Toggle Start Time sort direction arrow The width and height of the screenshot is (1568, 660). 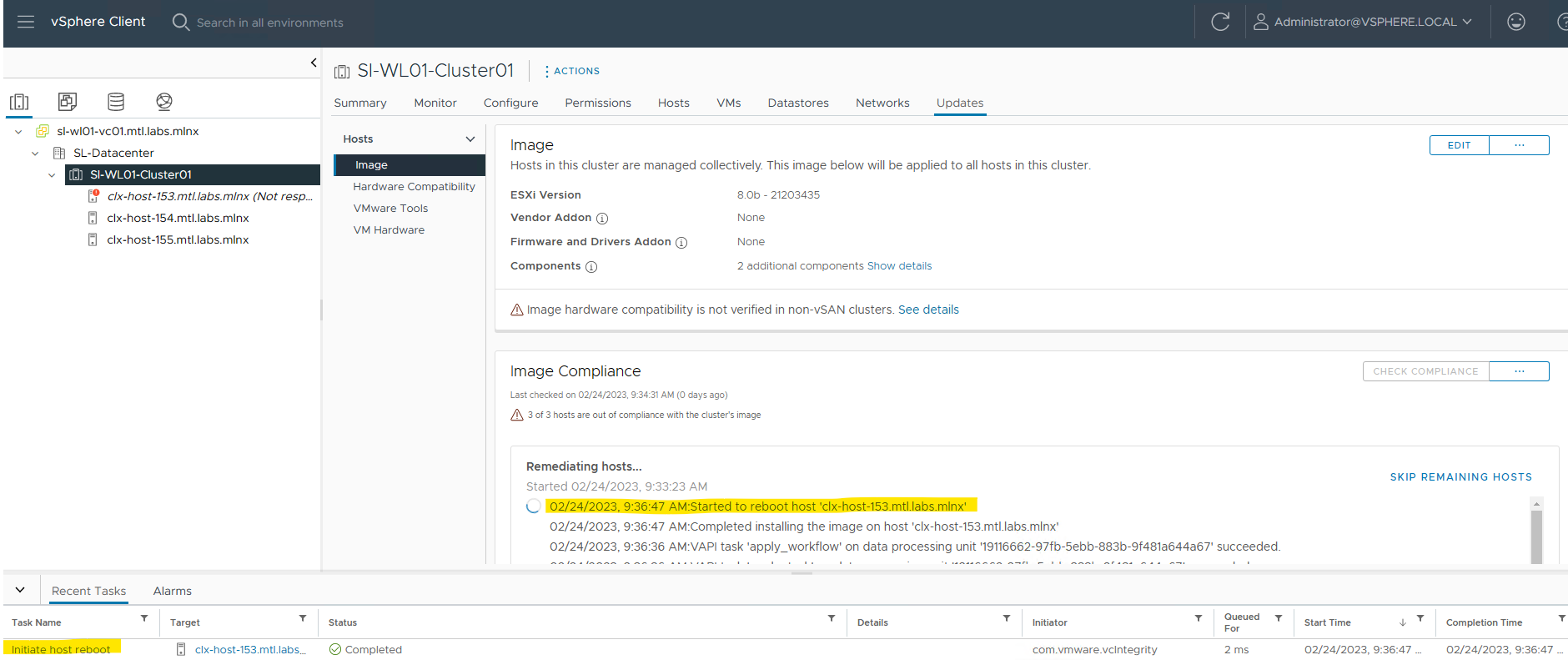tap(1403, 622)
